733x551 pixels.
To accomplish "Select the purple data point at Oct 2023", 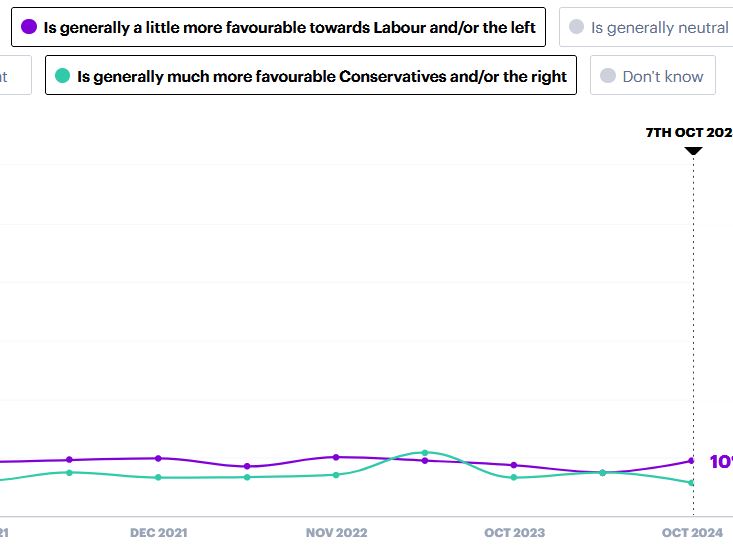I will (x=514, y=465).
